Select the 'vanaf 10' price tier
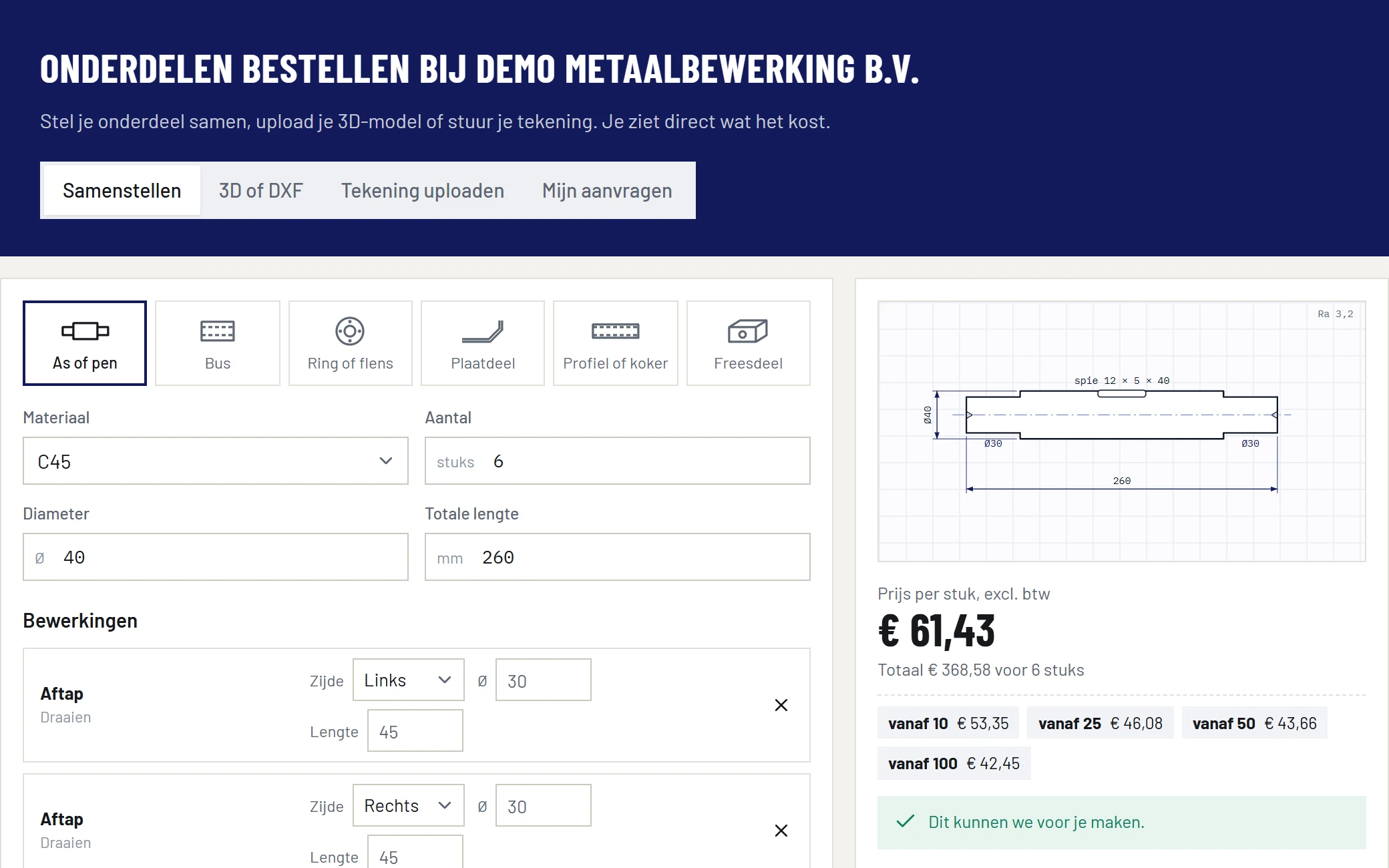1389x868 pixels. pyautogui.click(x=948, y=723)
